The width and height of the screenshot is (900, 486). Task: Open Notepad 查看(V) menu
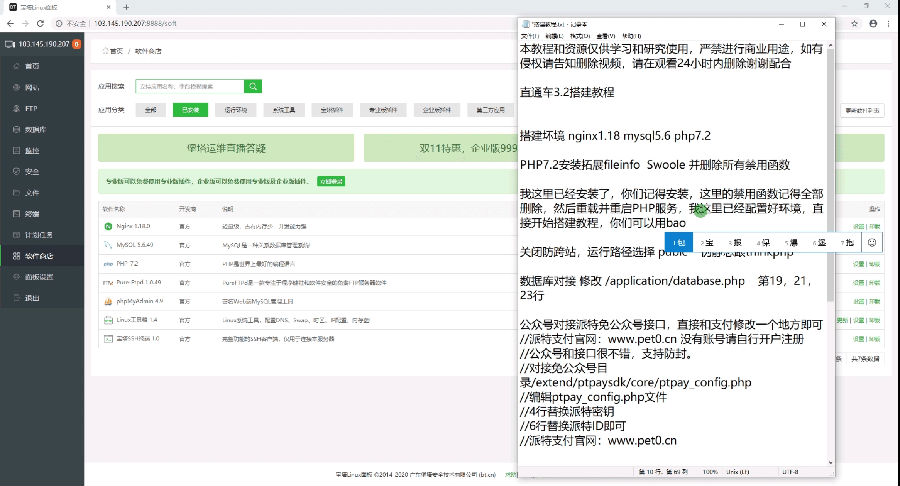pos(606,36)
